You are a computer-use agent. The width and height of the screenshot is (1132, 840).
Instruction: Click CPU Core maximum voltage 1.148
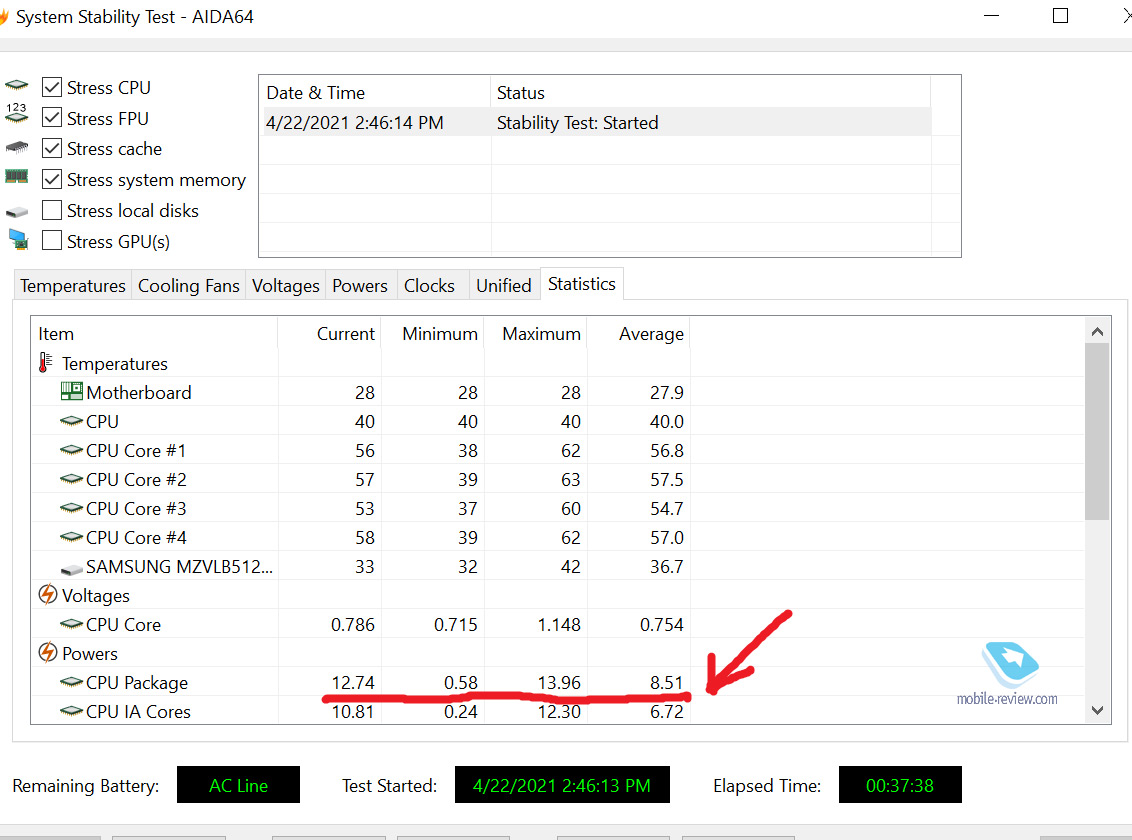[x=559, y=624]
